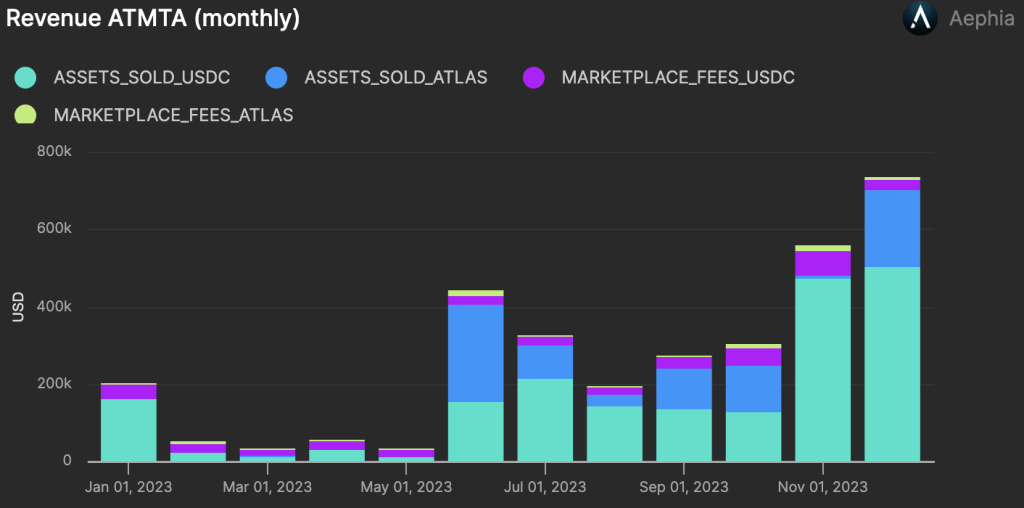The height and width of the screenshot is (508, 1024).
Task: Click the blue ASSETS_SOLD_ATLAS legend circle
Action: pyautogui.click(x=276, y=77)
